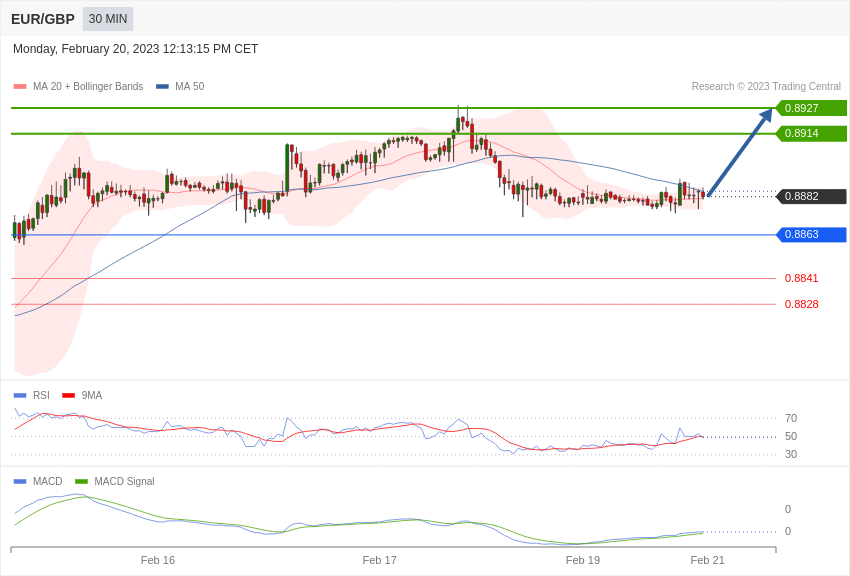Screen dimensions: 850x576
Task: Click the MACD Signal green legend swatch
Action: coord(81,481)
